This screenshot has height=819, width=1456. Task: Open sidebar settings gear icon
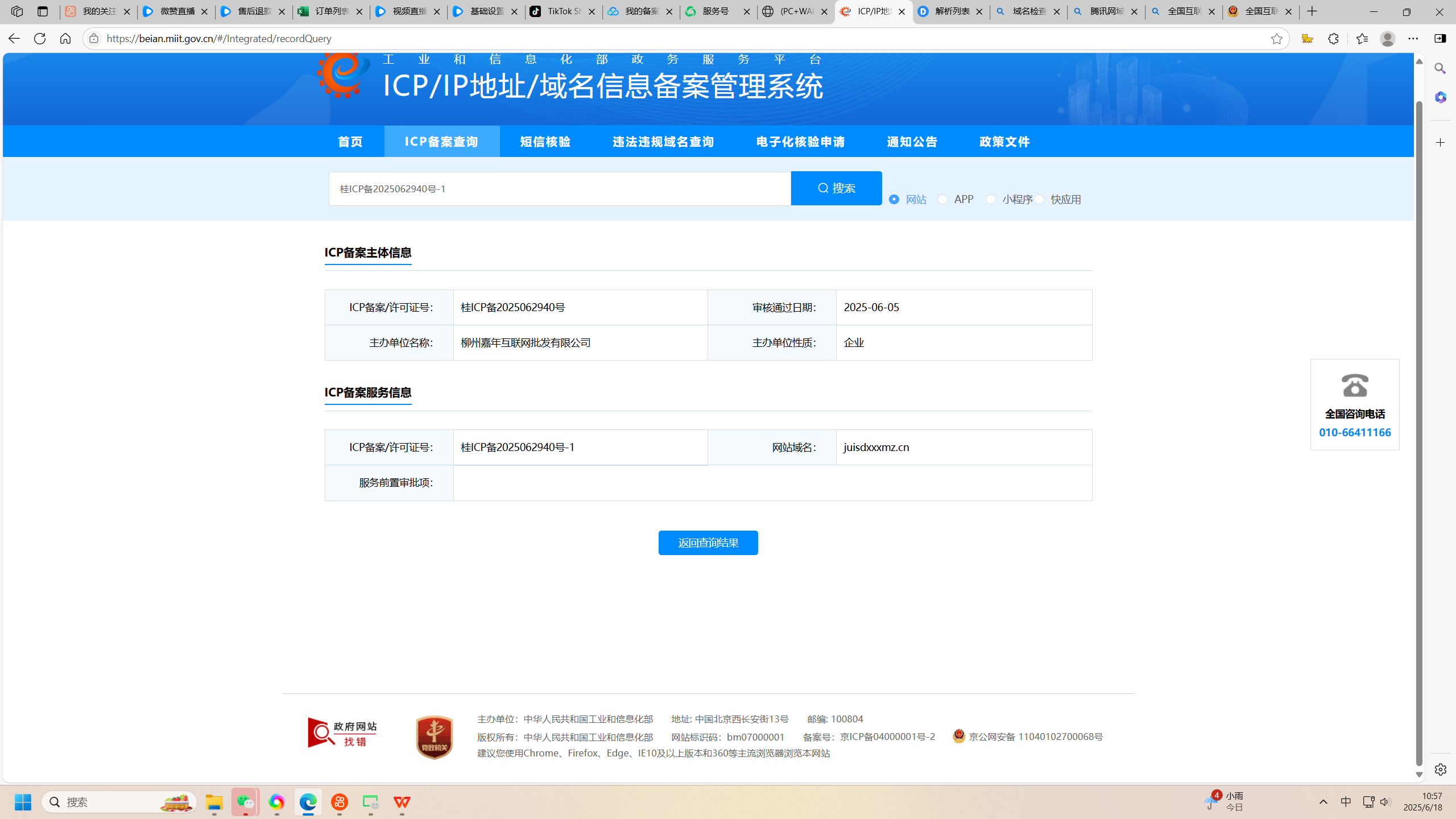pyautogui.click(x=1440, y=769)
